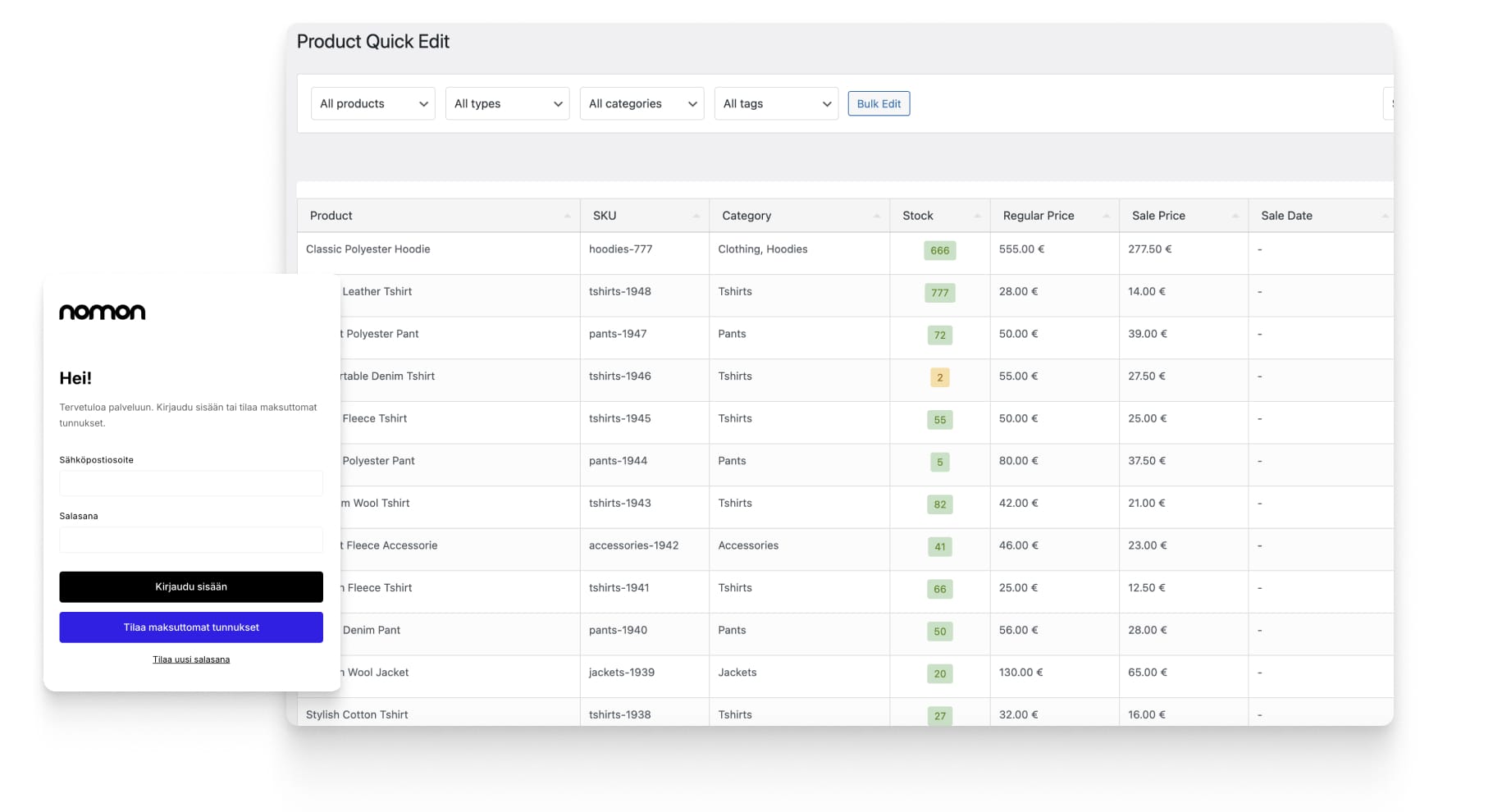1493x812 pixels.
Task: Sort by Category column sort icon
Action: pos(876,216)
